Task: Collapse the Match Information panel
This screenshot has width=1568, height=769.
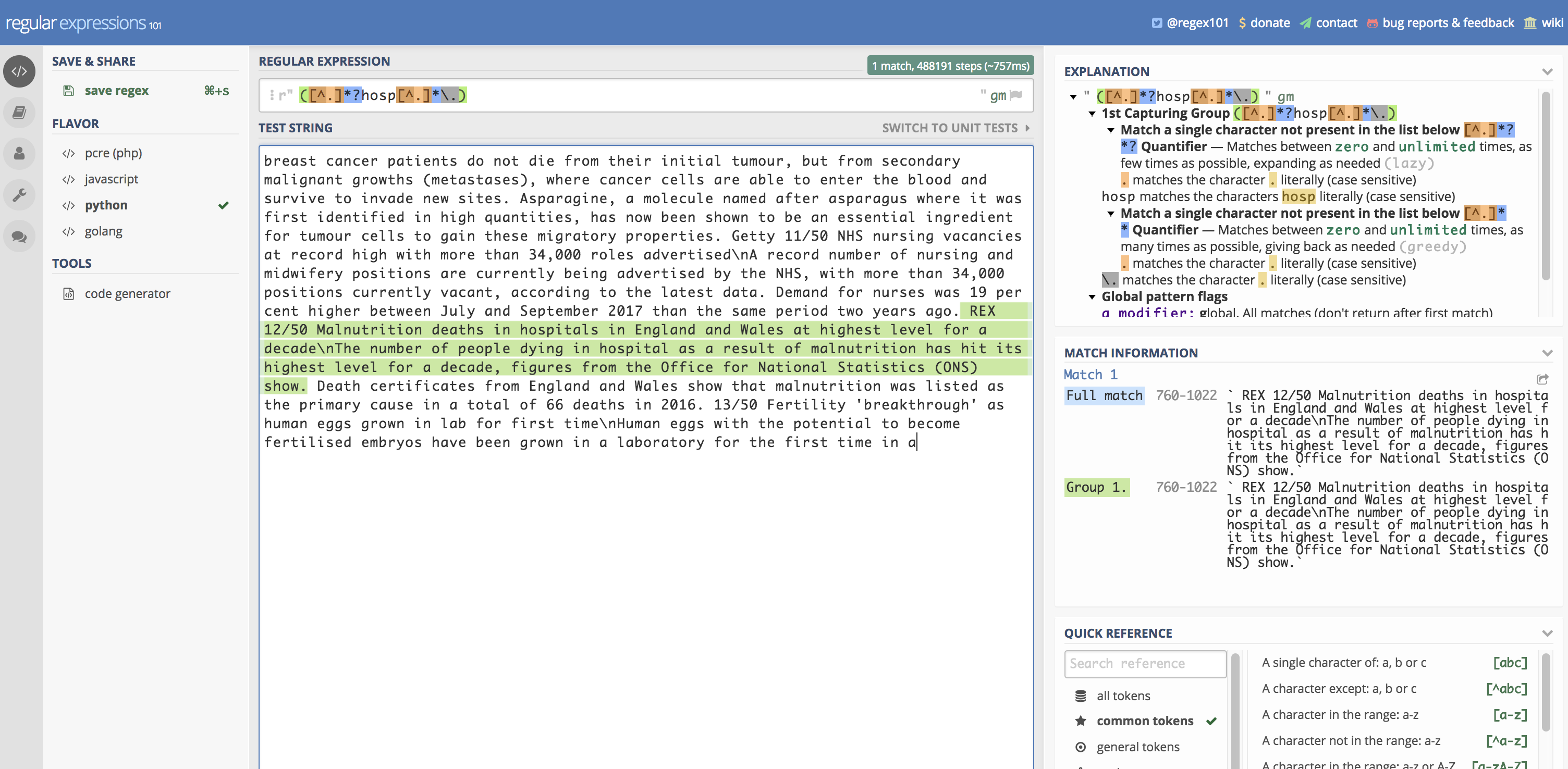Action: [1547, 353]
